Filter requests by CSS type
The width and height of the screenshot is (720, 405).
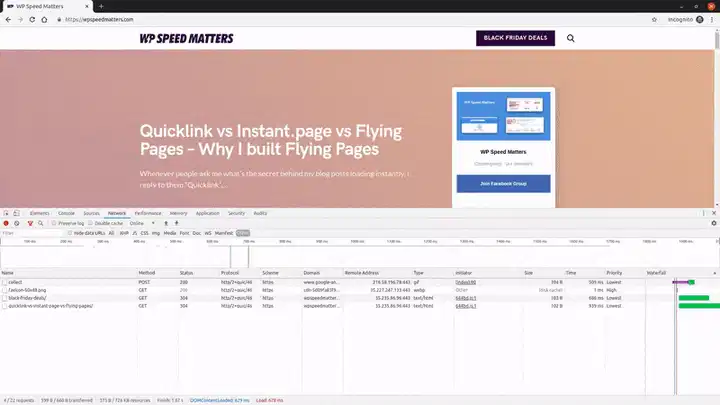[x=145, y=233]
